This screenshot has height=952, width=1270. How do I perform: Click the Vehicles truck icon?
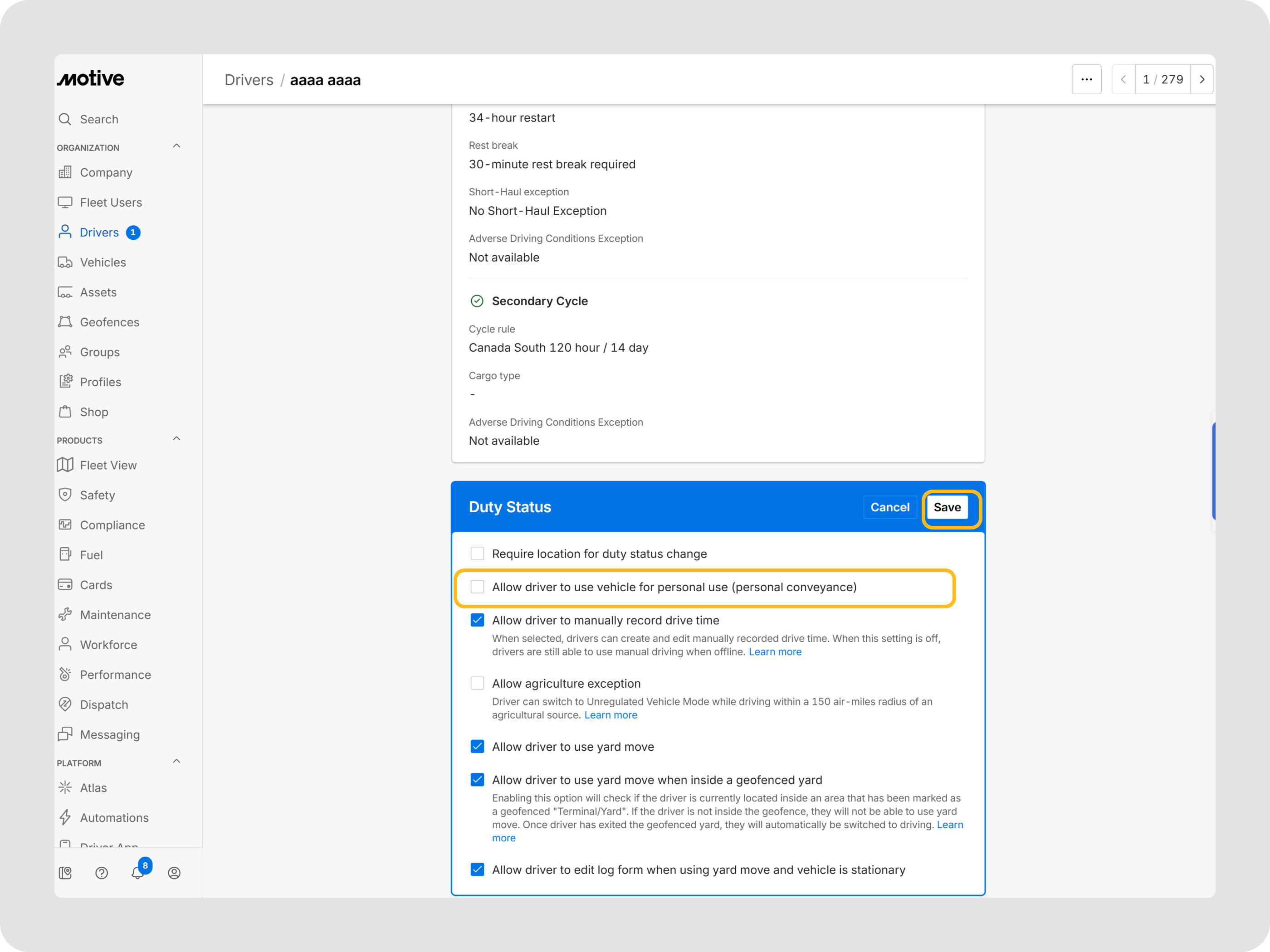tap(65, 262)
